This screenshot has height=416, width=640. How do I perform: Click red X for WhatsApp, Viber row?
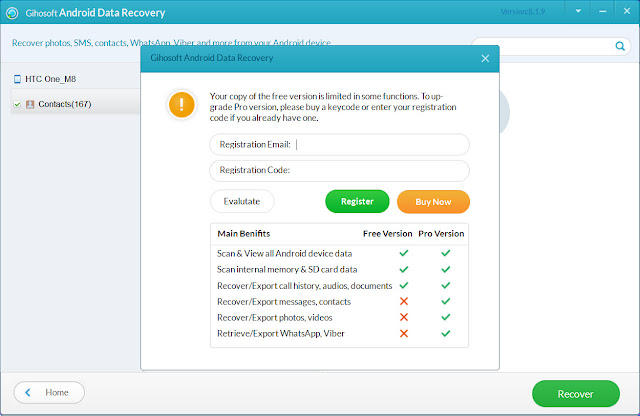[404, 334]
